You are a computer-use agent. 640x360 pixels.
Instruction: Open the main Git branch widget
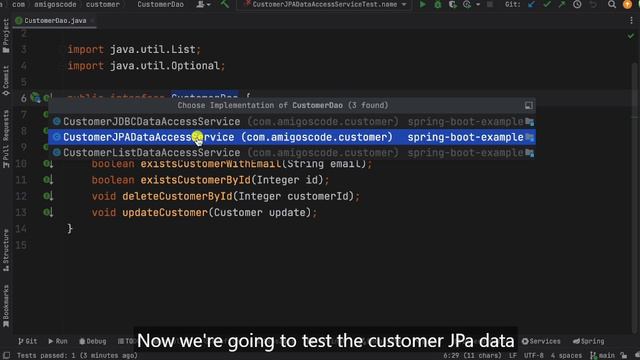(602, 356)
